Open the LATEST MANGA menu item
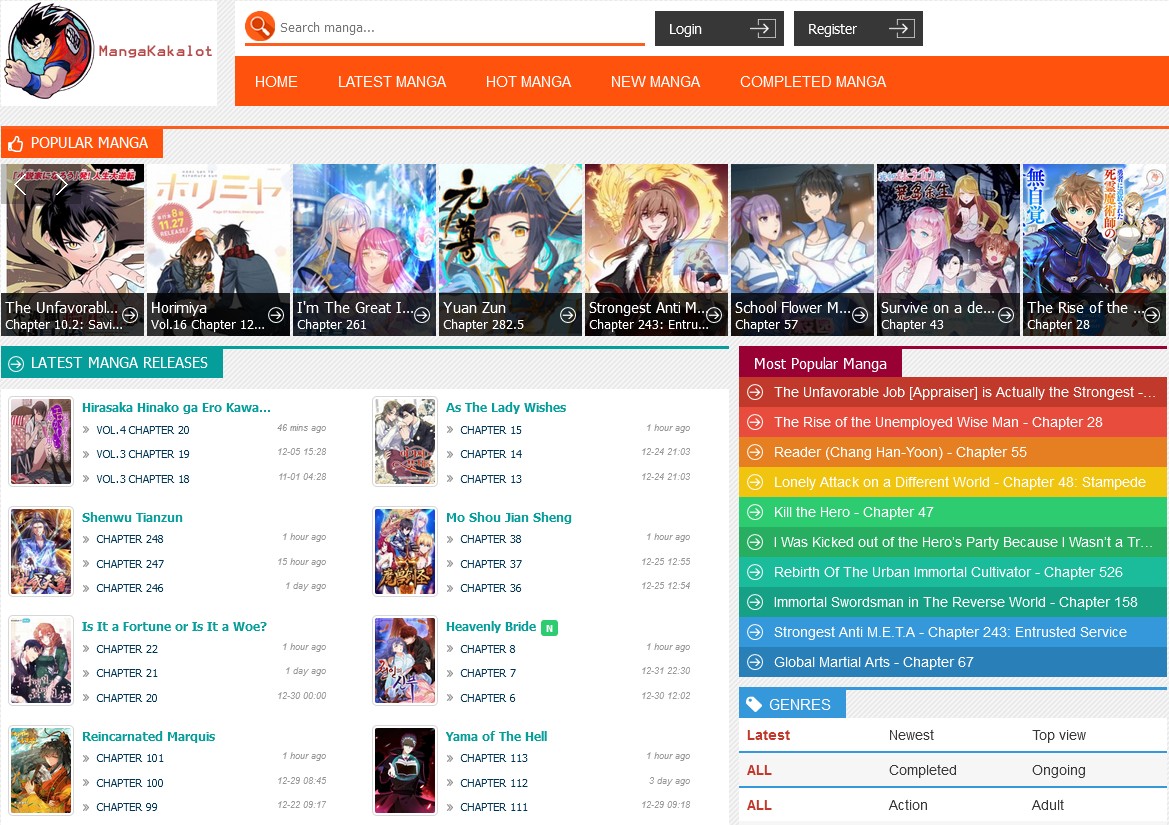The height and width of the screenshot is (825, 1169). pos(392,82)
